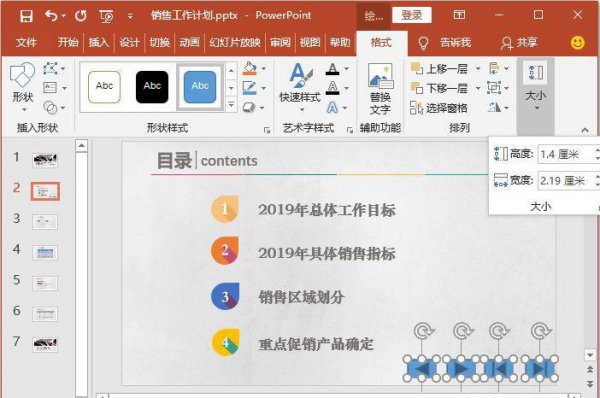This screenshot has width=600, height=398.
Task: Edit the 高度 height field 1.4 厘米
Action: pyautogui.click(x=567, y=154)
